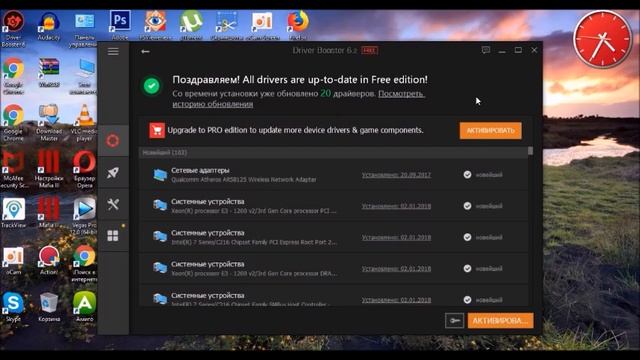Click the red shopping cart upgrade icon
The height and width of the screenshot is (360, 640).
[157, 130]
